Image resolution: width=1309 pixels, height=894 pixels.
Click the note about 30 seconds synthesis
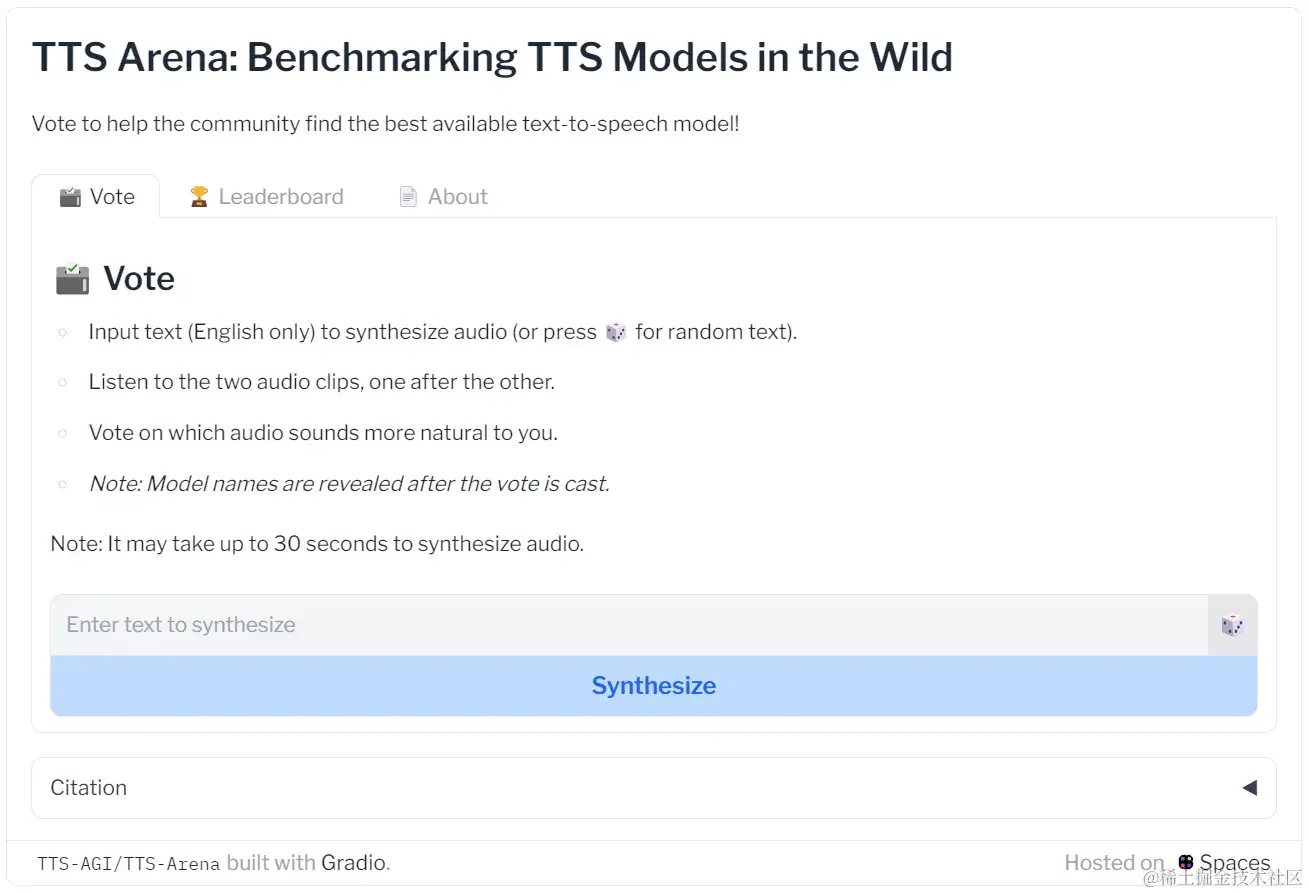point(317,544)
